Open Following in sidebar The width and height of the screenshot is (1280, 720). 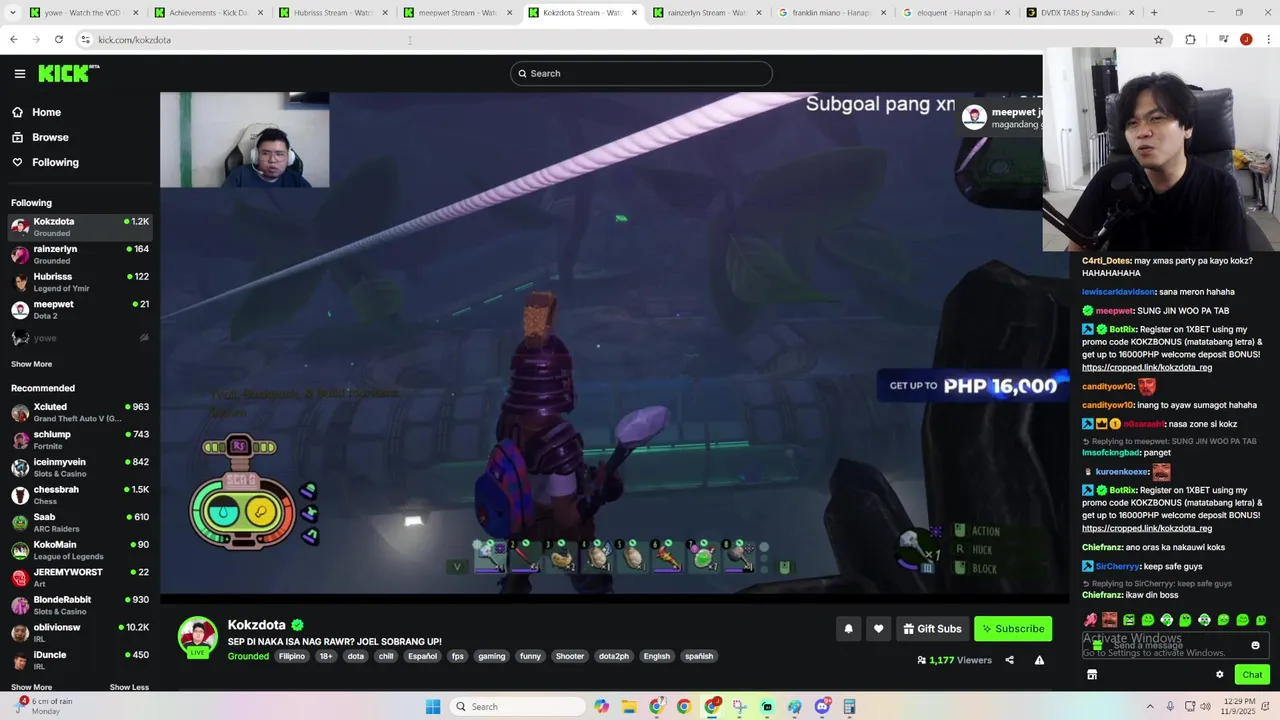click(x=55, y=162)
